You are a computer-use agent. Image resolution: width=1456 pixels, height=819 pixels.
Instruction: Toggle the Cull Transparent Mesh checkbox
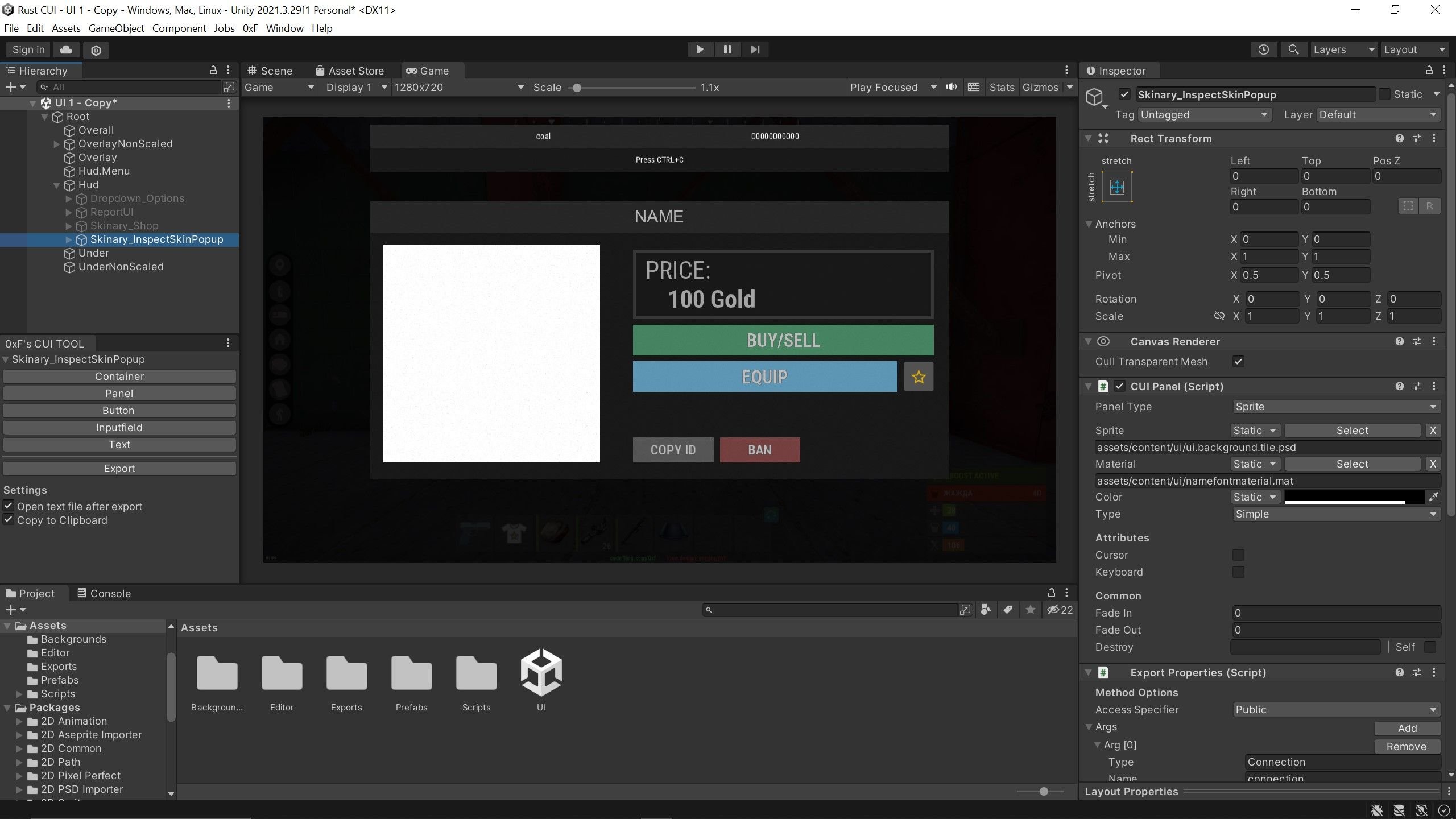coord(1238,362)
